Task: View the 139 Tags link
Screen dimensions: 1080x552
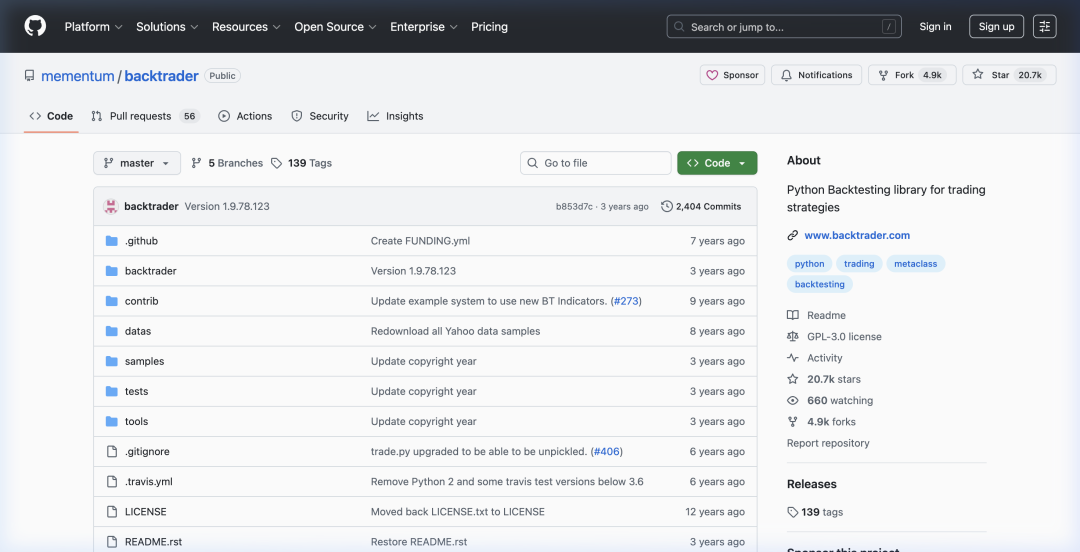Action: coord(302,163)
